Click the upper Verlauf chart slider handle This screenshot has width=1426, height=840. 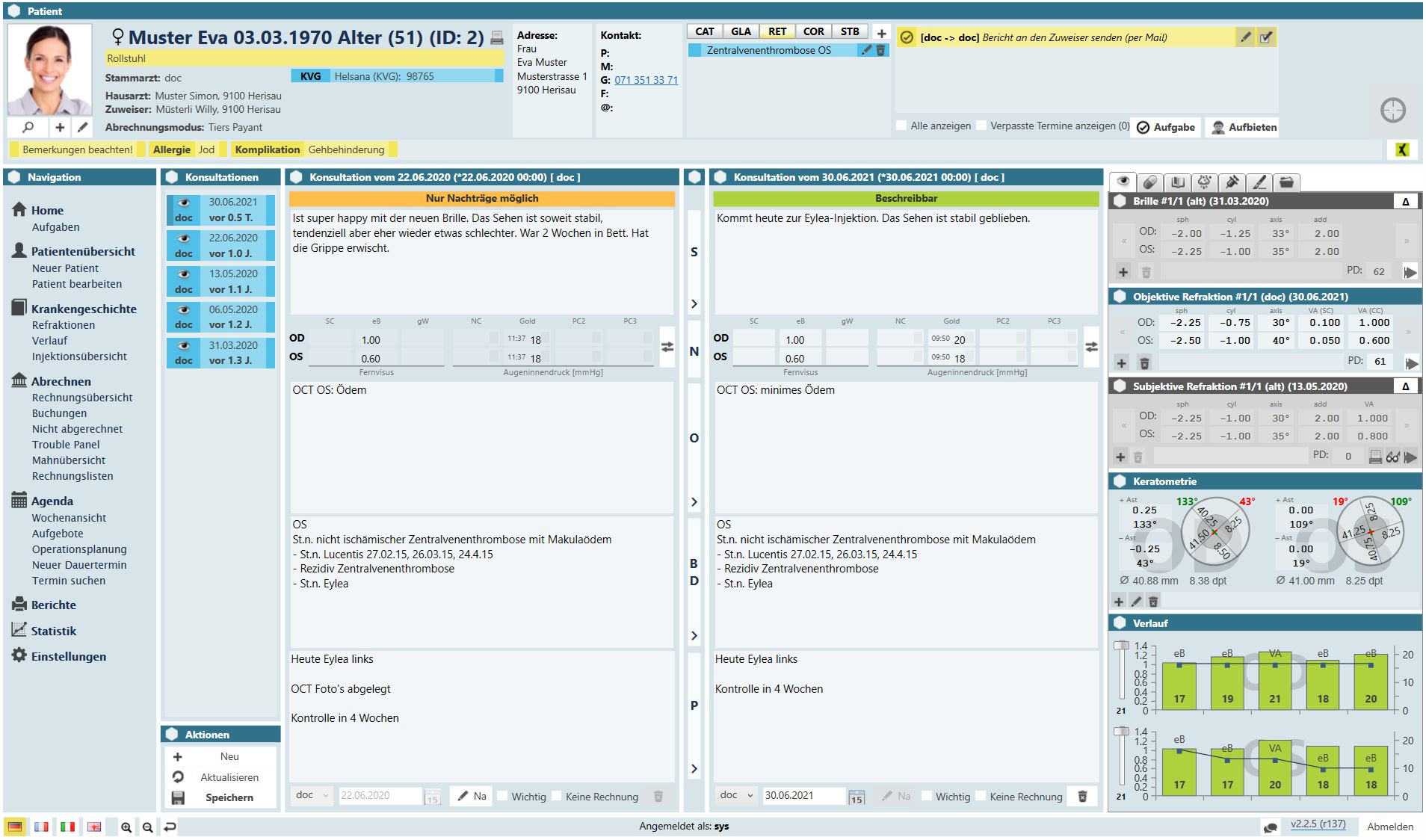(x=1121, y=646)
